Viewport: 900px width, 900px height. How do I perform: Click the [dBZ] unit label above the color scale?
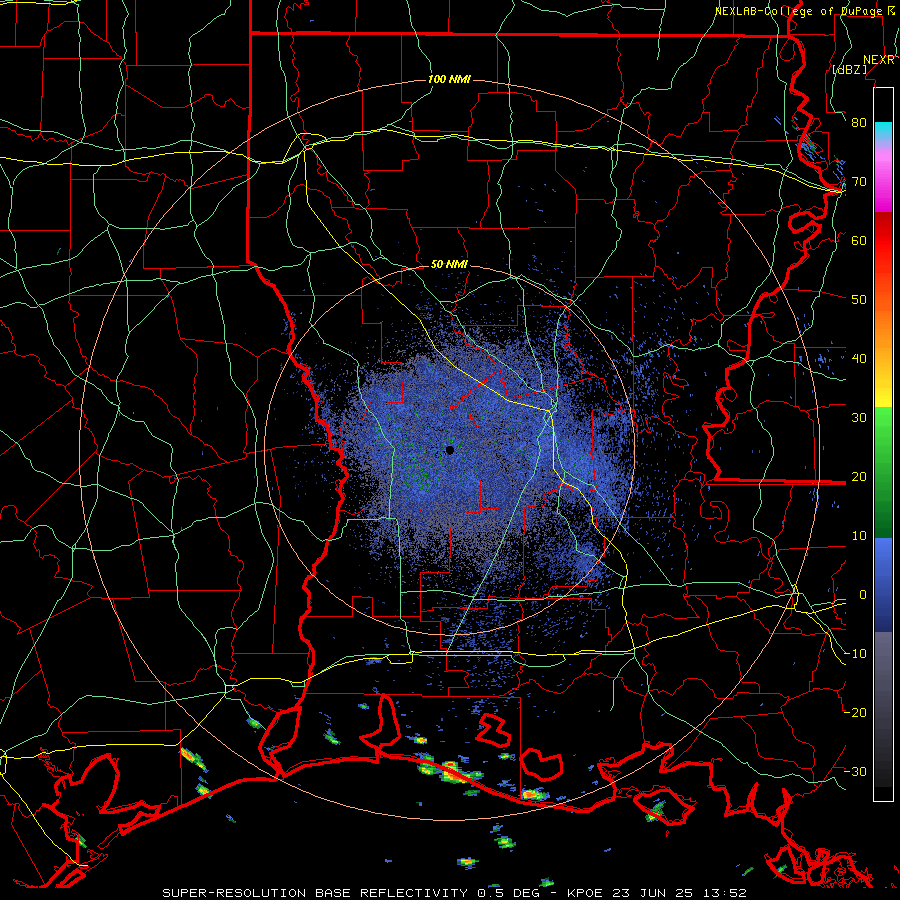(849, 70)
